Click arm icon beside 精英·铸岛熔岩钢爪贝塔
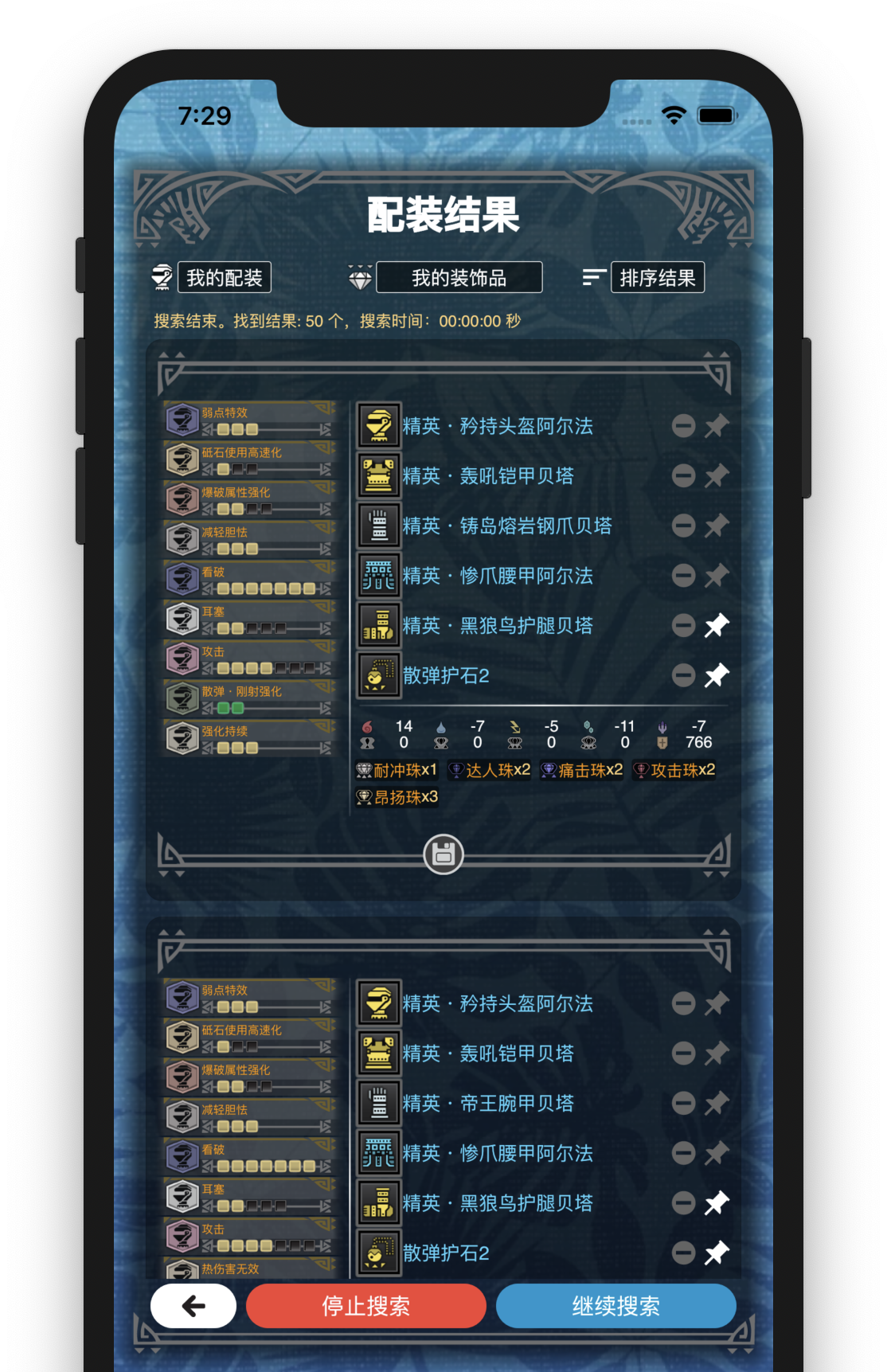The height and width of the screenshot is (1372, 887). tap(378, 526)
